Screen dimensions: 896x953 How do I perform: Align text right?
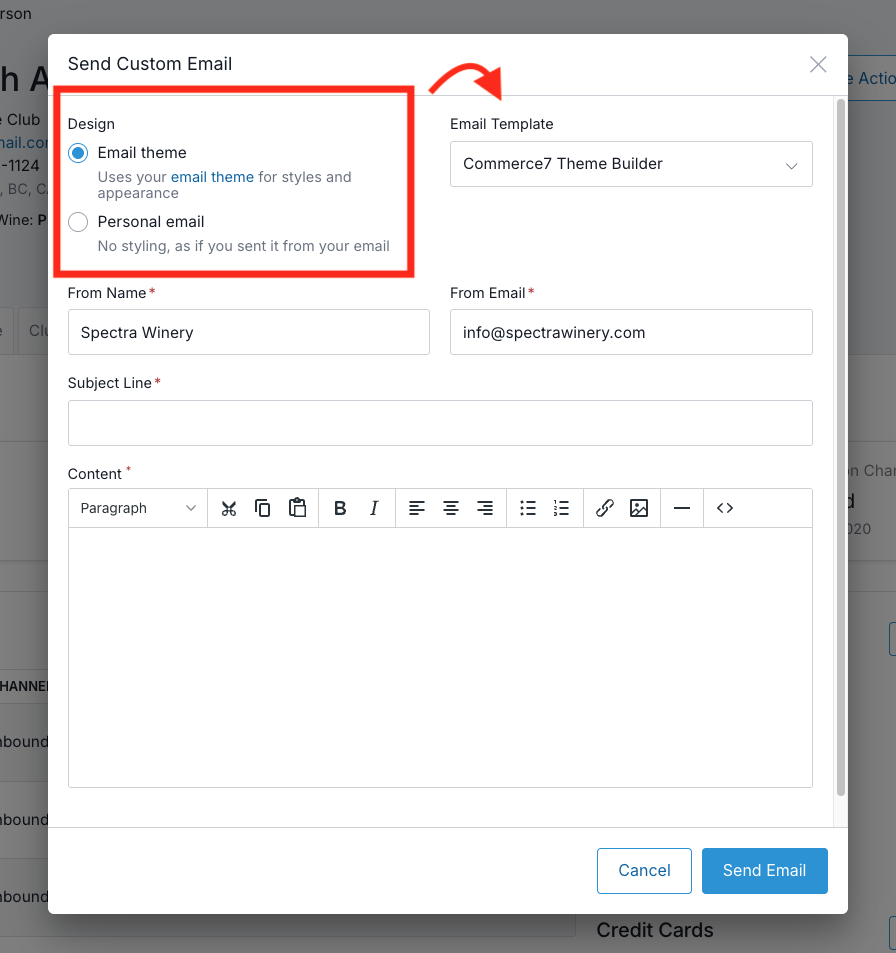484,508
